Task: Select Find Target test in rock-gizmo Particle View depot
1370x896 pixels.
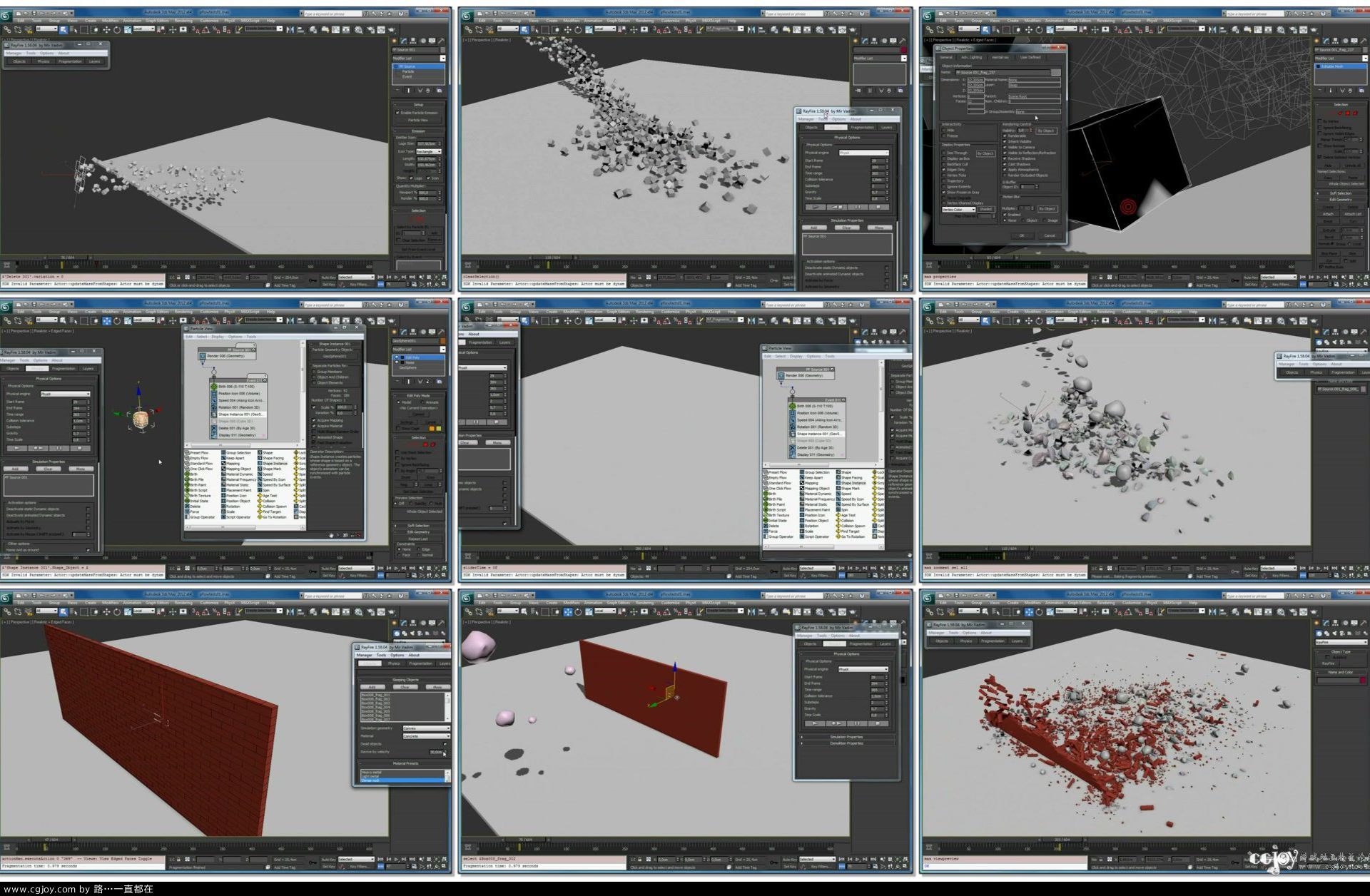Action: coord(269,511)
